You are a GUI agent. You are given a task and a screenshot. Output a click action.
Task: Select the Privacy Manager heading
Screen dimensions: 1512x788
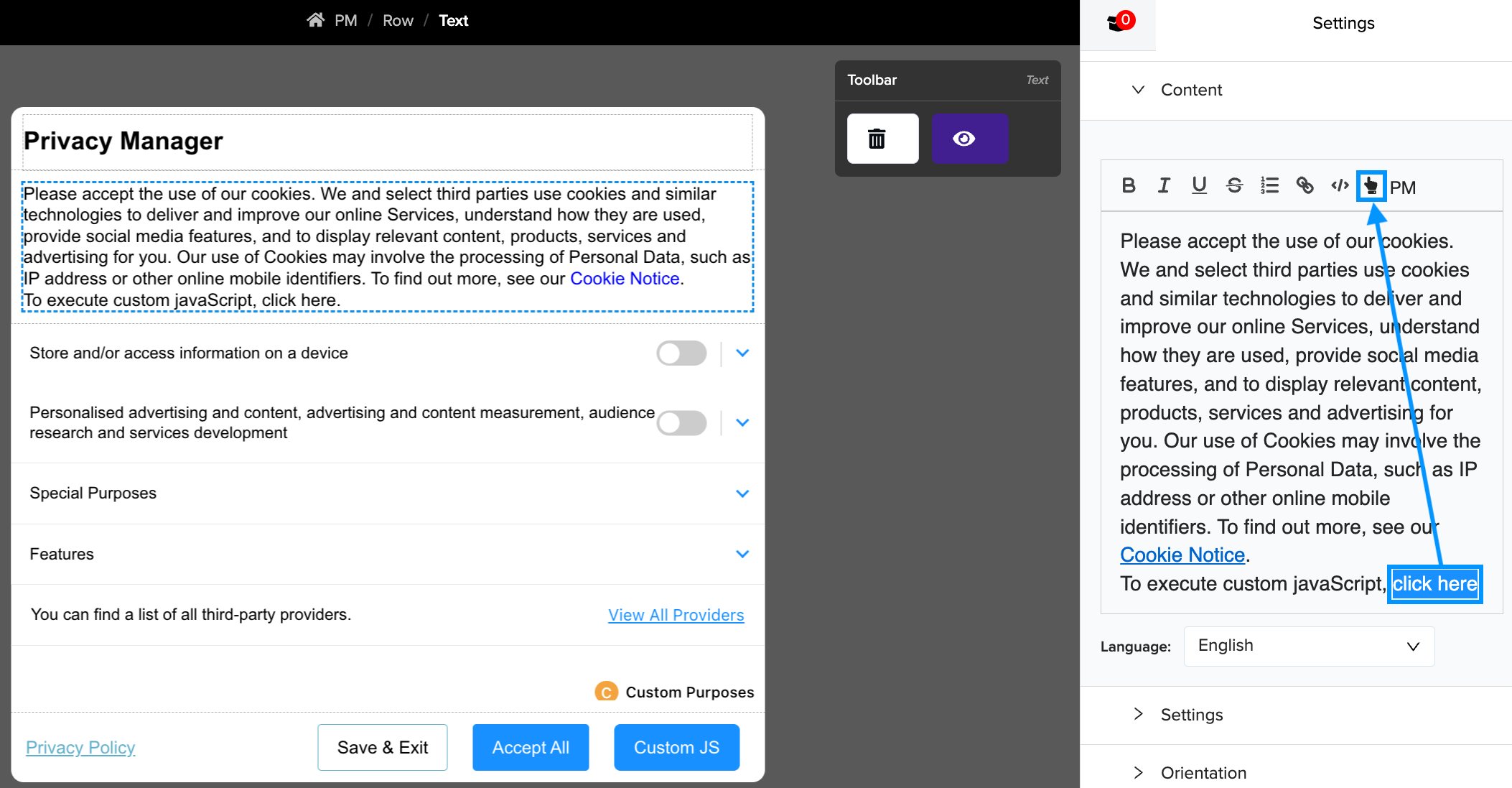pos(123,141)
